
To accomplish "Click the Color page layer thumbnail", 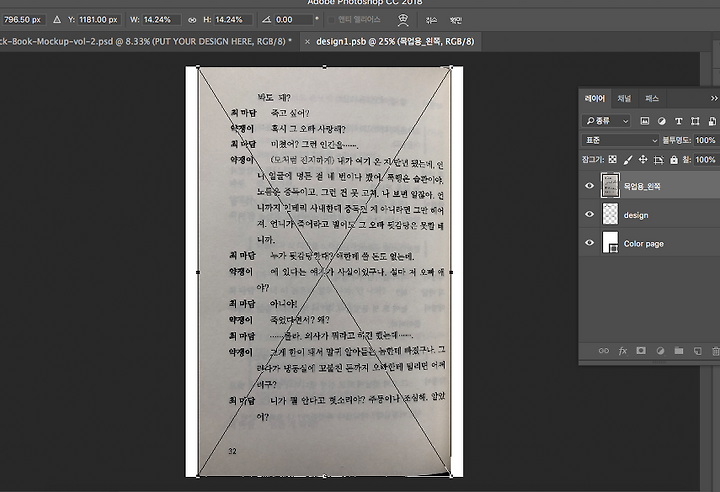I will (610, 243).
